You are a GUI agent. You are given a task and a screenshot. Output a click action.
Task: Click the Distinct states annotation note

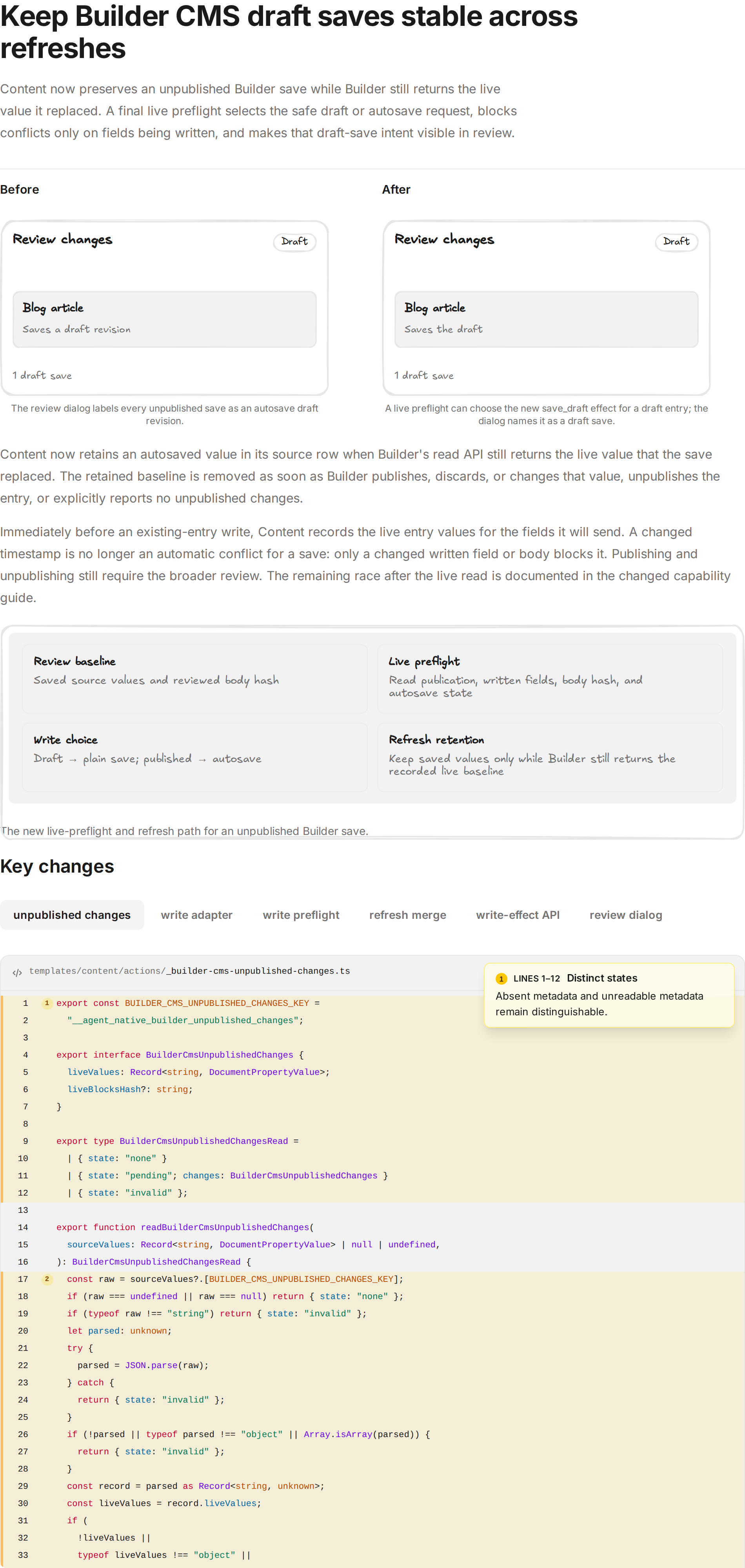[609, 995]
